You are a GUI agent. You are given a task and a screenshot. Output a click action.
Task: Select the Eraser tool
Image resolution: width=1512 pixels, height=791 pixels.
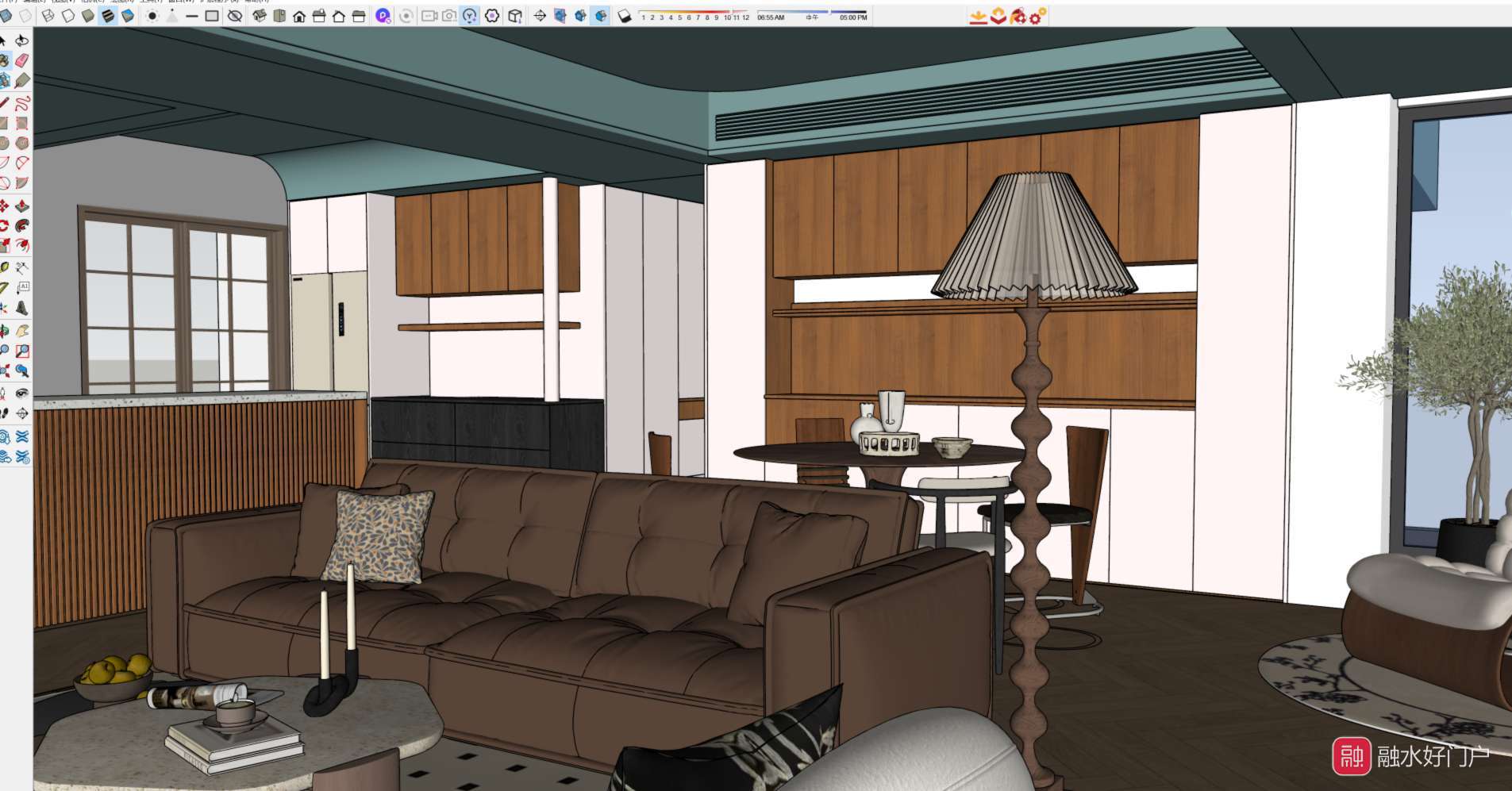[22, 61]
